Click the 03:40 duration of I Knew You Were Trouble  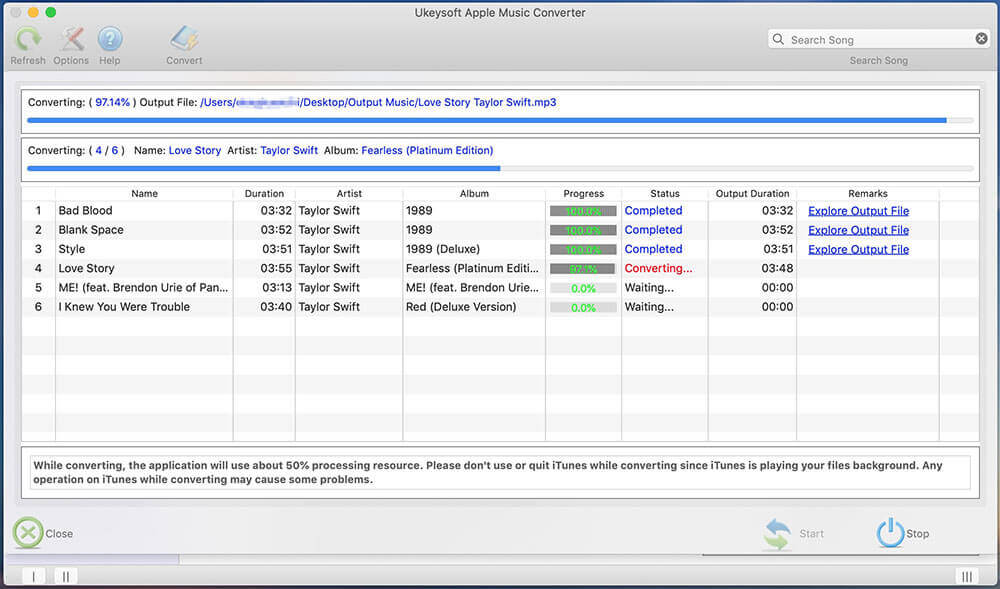click(x=276, y=307)
